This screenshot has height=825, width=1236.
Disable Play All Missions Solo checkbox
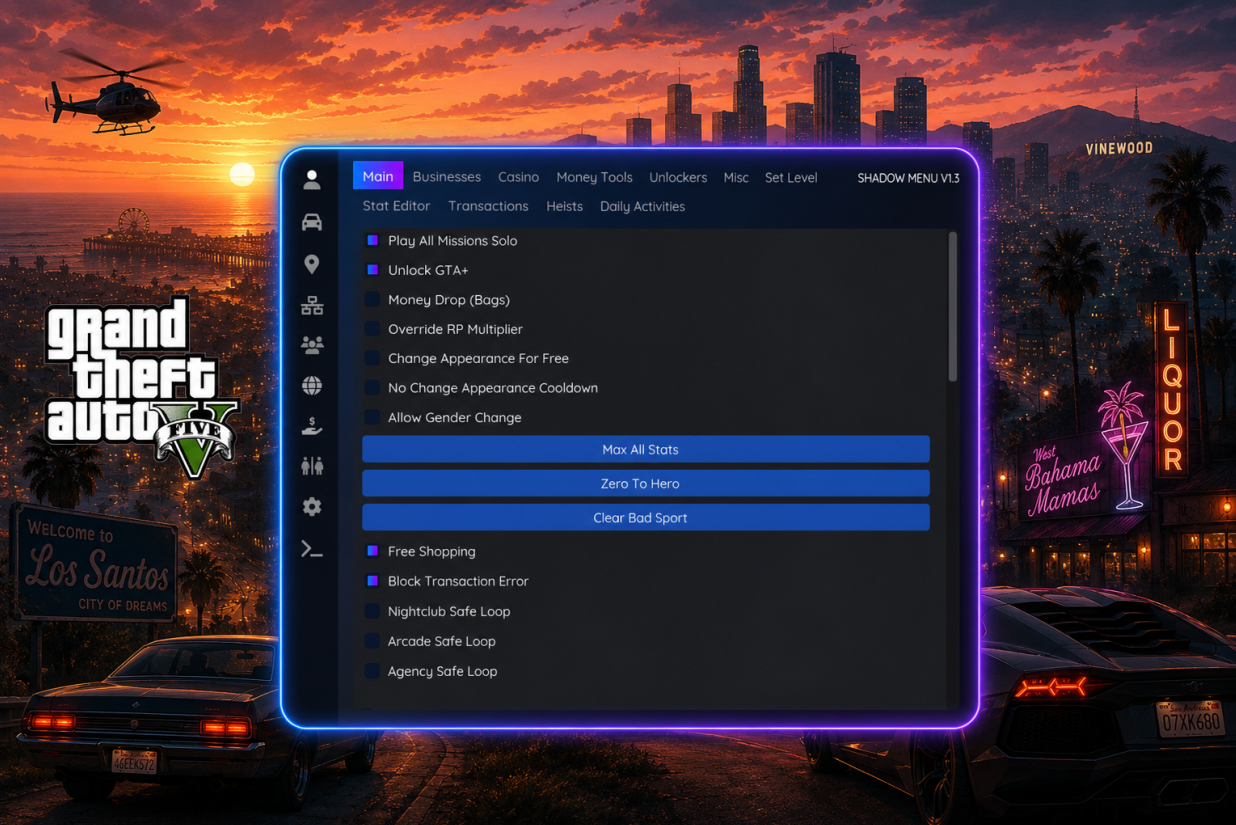pos(372,241)
